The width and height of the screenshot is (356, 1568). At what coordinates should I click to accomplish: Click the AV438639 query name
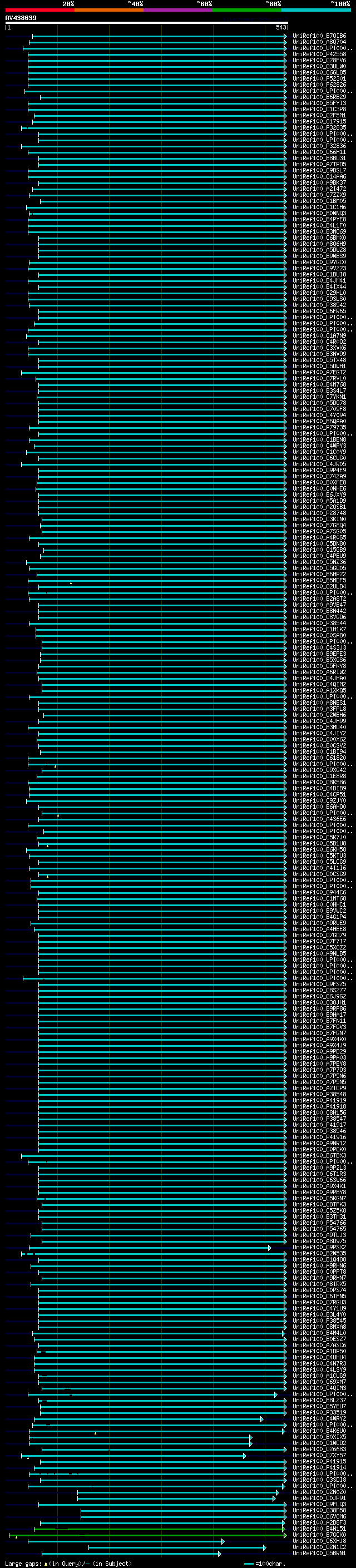tap(21, 18)
